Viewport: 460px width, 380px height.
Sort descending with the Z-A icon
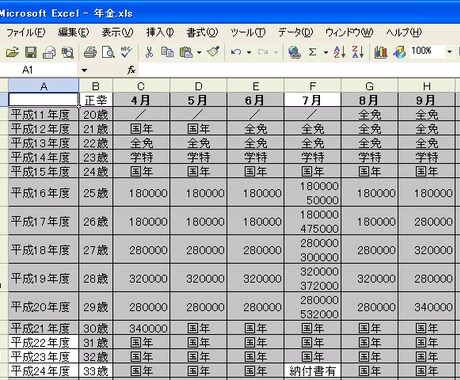[358, 52]
